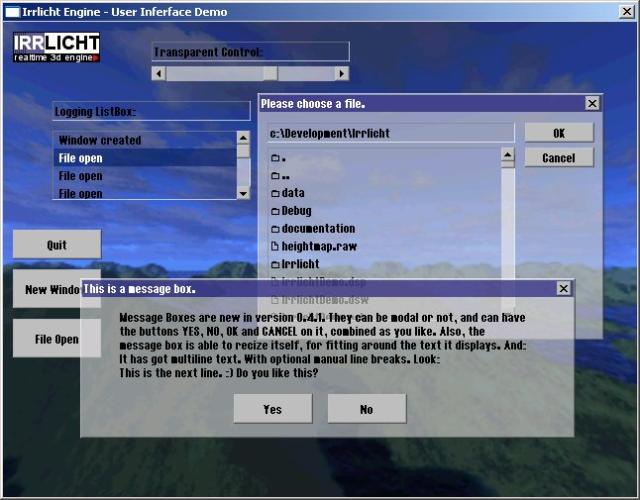
Task: Click the Irrlicht engine logo
Action: tap(56, 47)
